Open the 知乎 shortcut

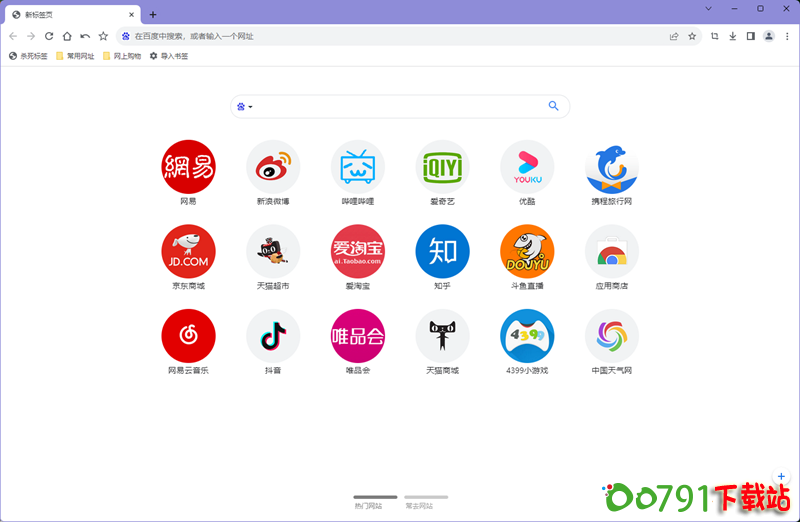coord(442,252)
